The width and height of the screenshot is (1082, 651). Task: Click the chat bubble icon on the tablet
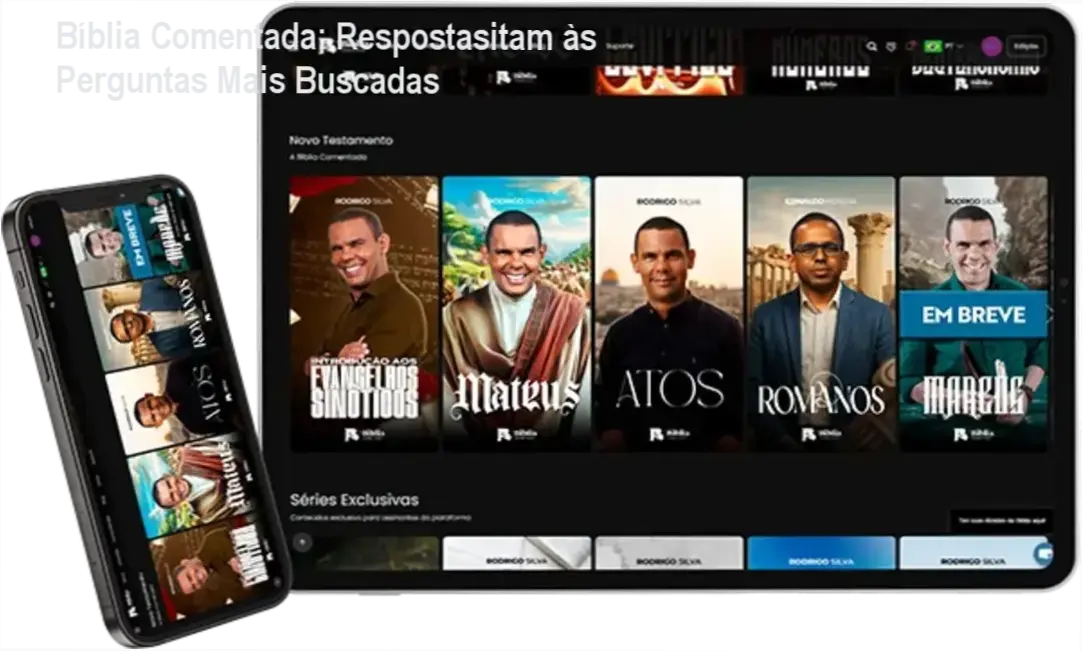click(x=1043, y=553)
